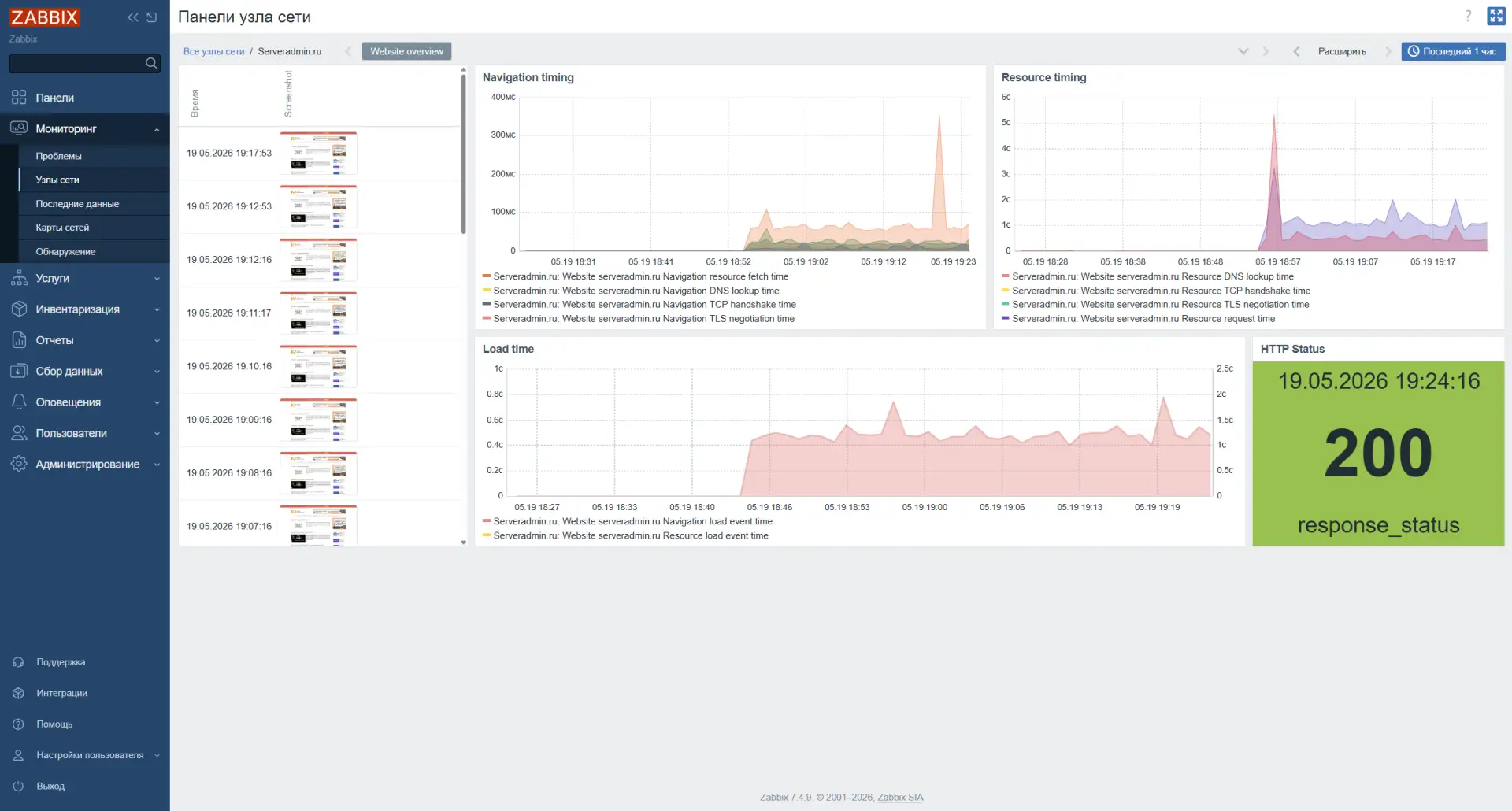
Task: Open the screenshot thumbnail from 19:17:53
Action: point(318,154)
